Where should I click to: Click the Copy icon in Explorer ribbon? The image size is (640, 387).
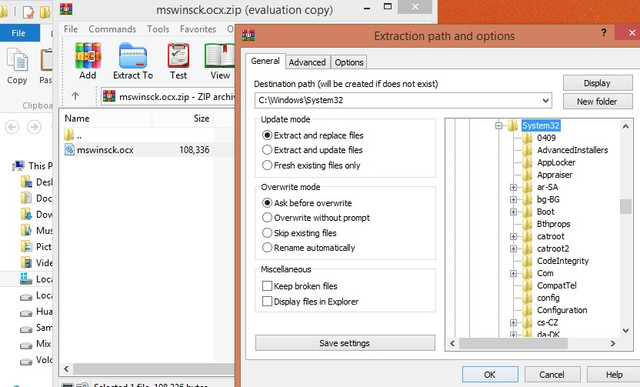tap(18, 60)
